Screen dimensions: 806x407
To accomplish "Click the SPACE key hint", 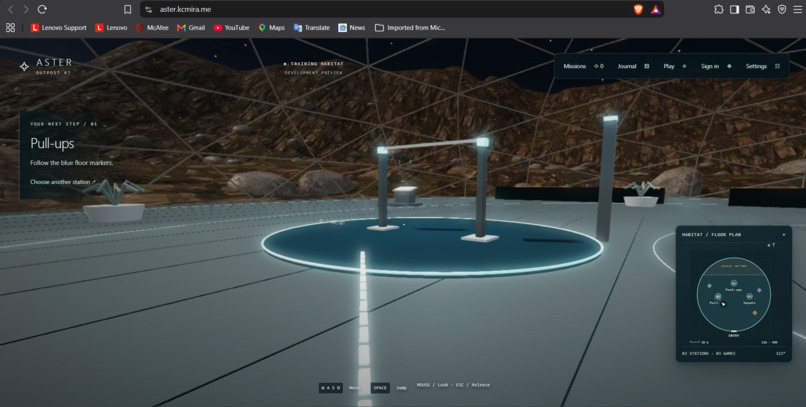I will (380, 388).
